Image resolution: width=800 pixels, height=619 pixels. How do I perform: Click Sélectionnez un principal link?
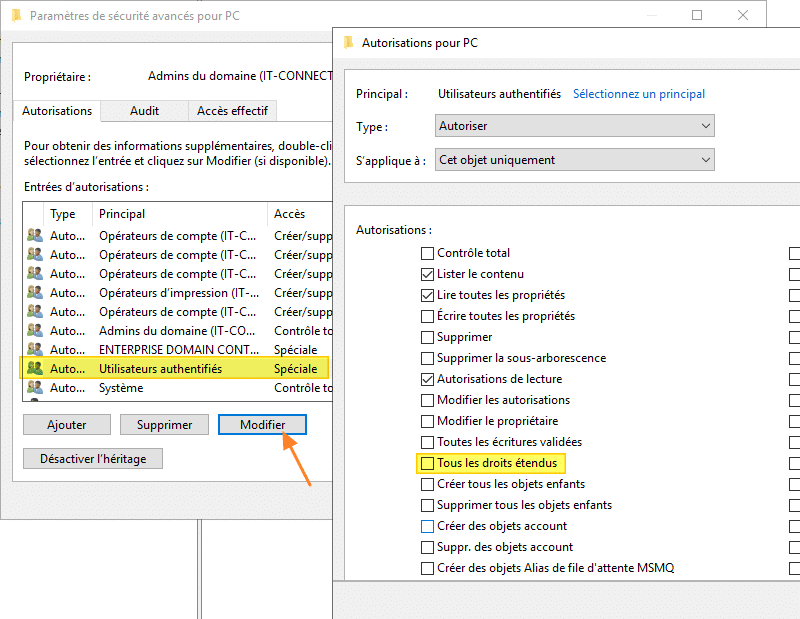pos(638,94)
